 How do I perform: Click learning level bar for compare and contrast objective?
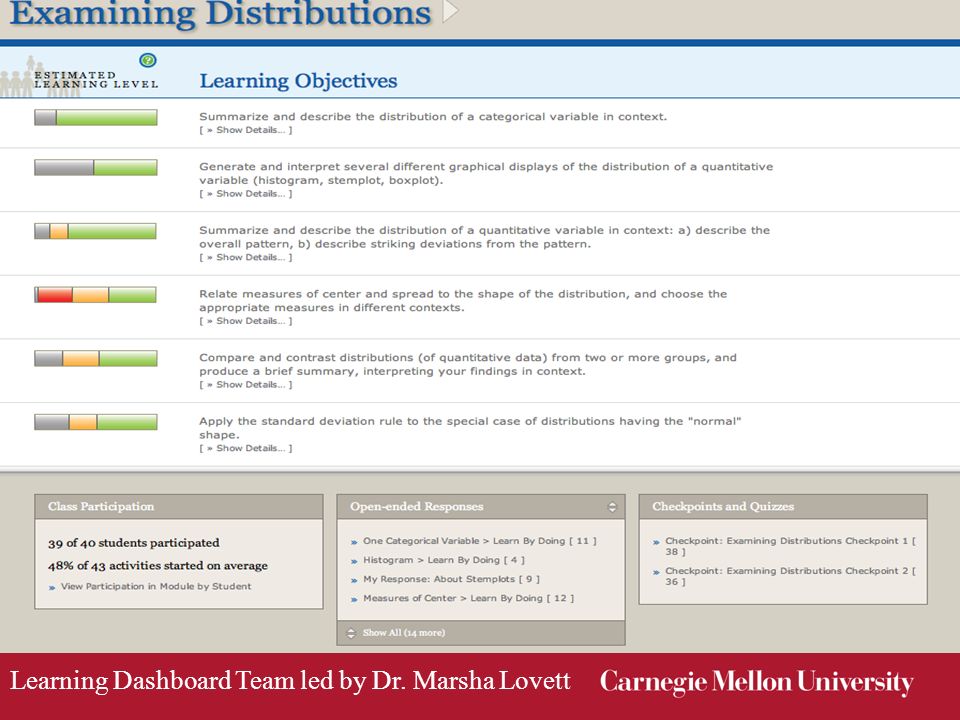click(96, 358)
